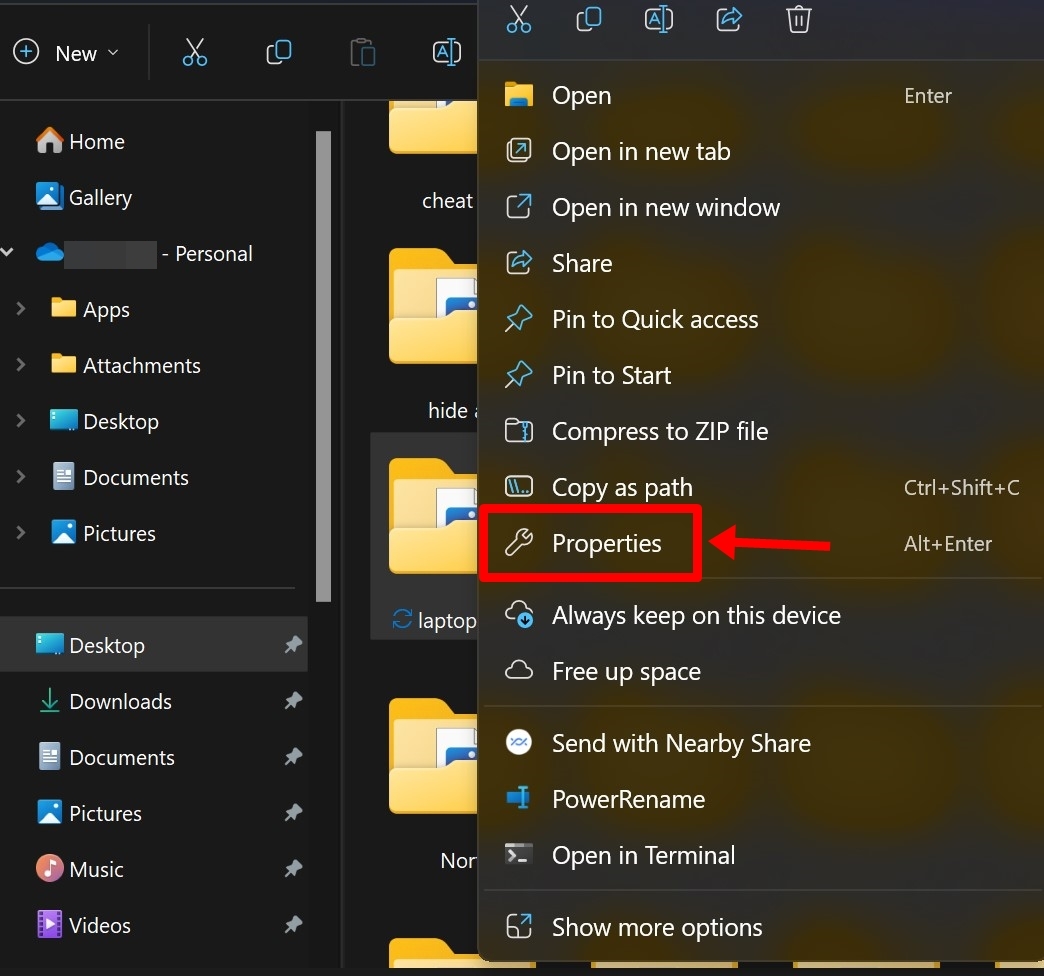
Task: Select the cheat folder thumbnail
Action: (433, 127)
